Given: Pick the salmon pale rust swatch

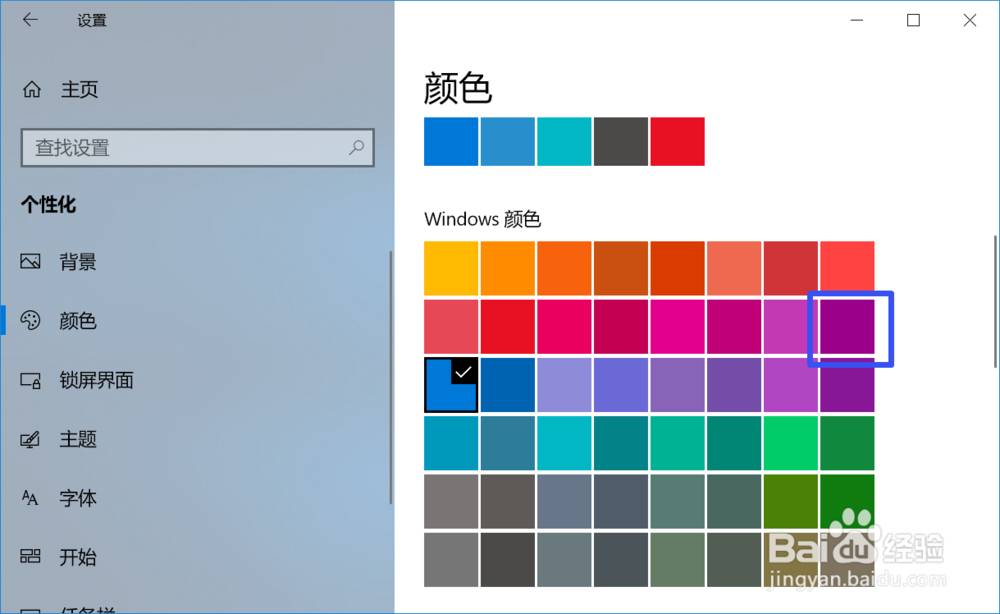Looking at the screenshot, I should click(x=734, y=268).
